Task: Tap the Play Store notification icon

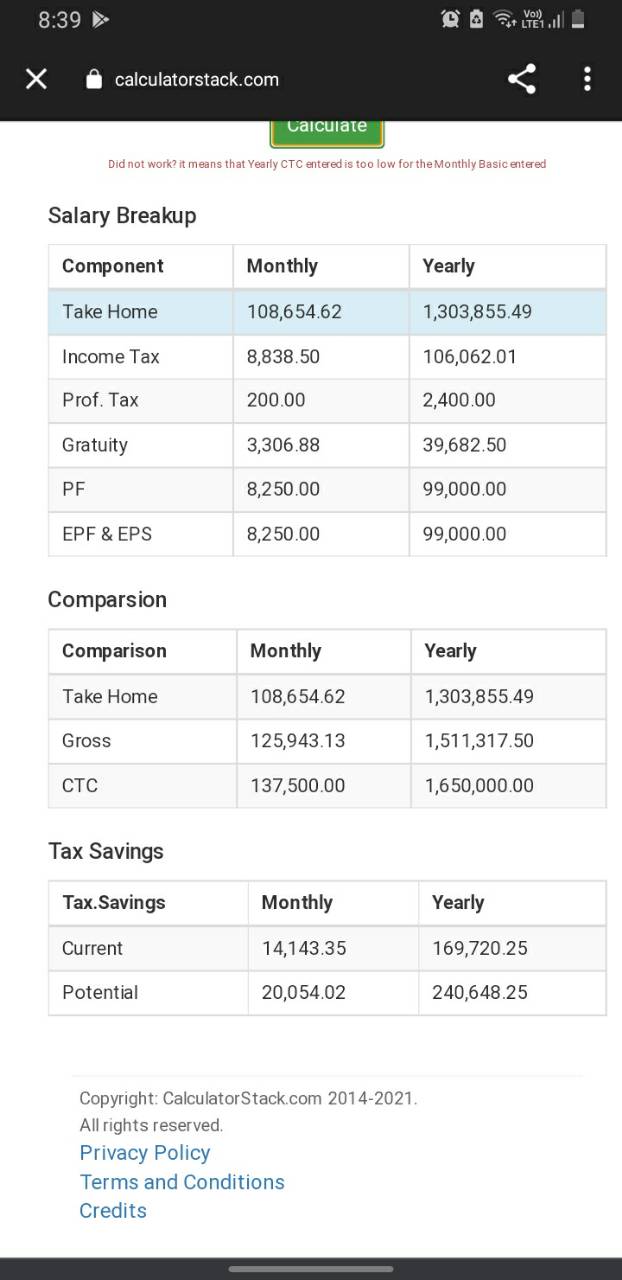Action: click(x=101, y=20)
